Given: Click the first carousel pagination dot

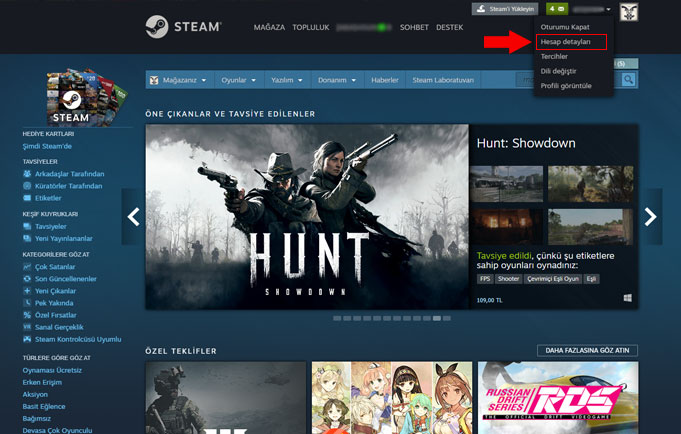Looking at the screenshot, I should [336, 317].
